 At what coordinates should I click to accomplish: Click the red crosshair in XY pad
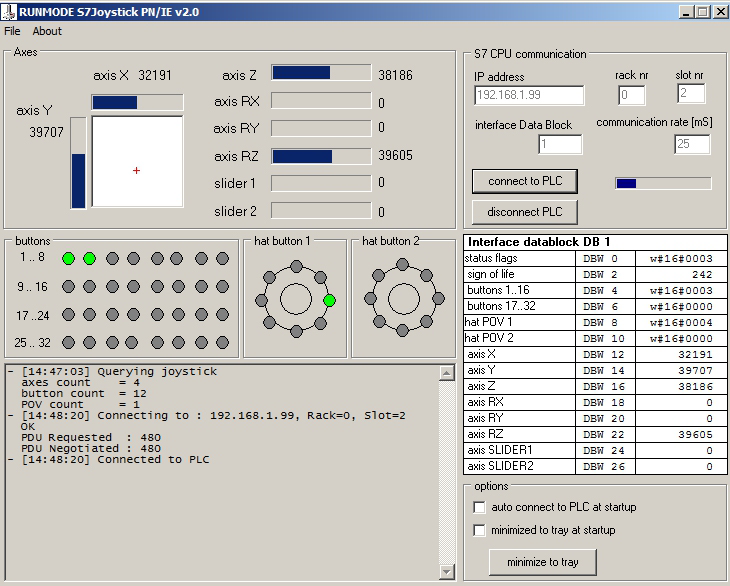pos(137,171)
